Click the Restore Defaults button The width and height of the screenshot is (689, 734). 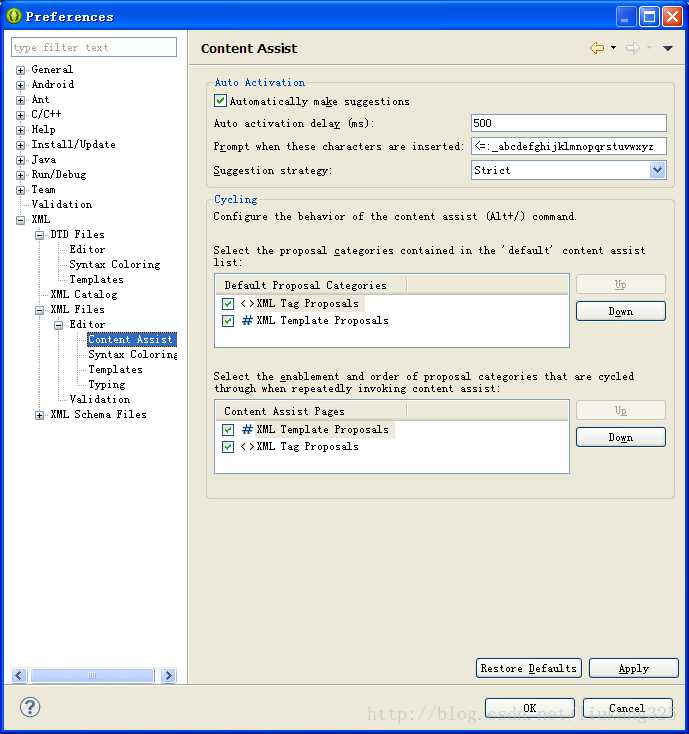click(x=528, y=668)
